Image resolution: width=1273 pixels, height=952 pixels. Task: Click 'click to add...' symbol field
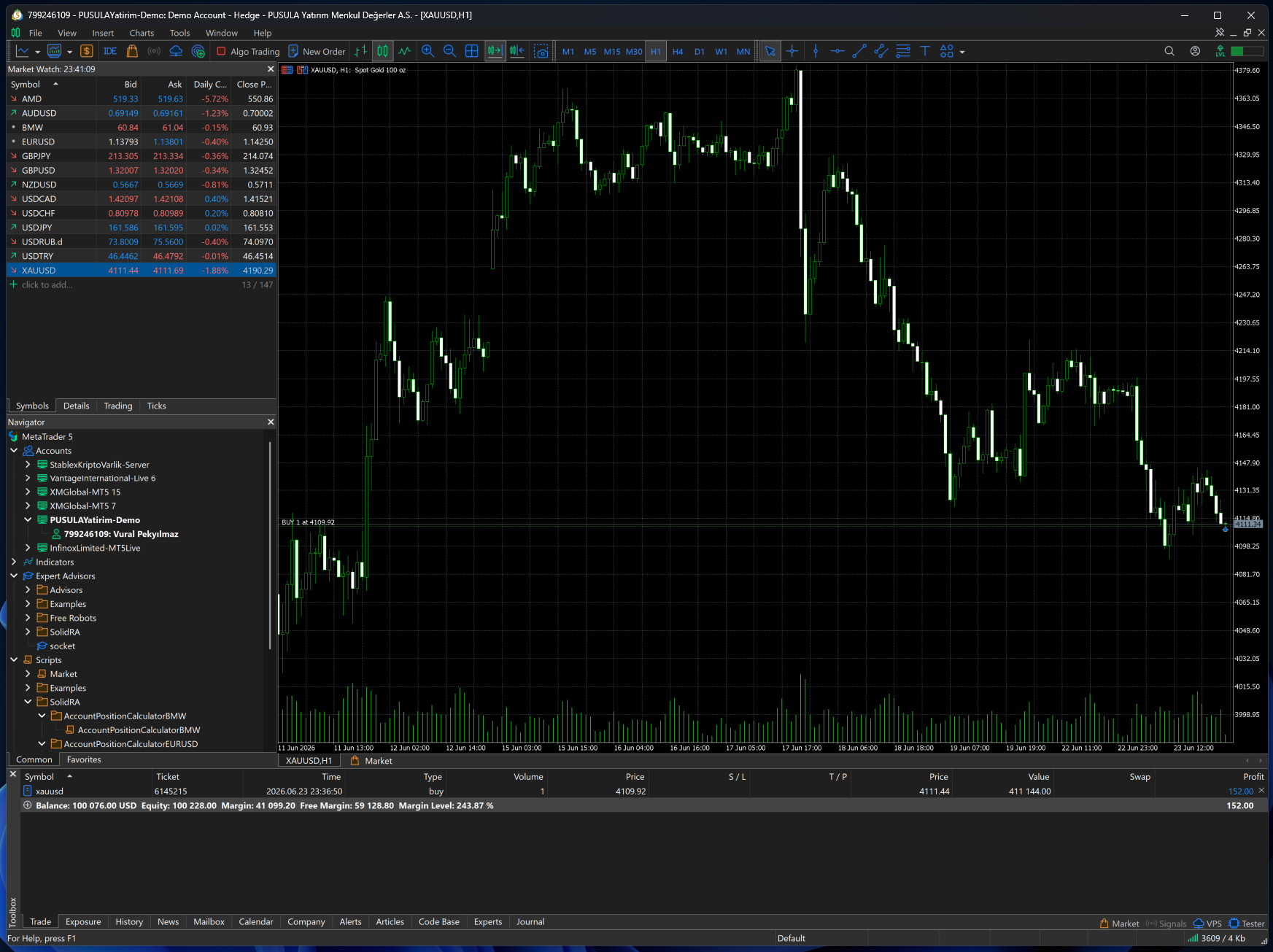[47, 285]
